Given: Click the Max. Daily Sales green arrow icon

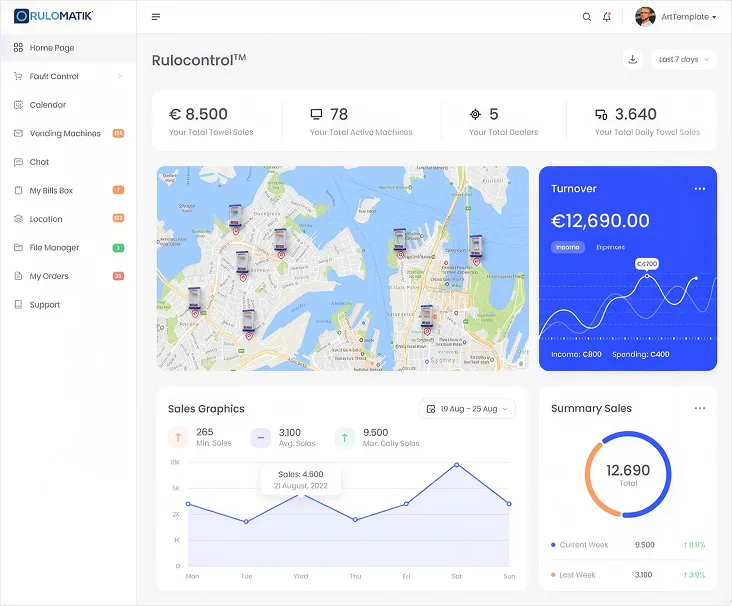Looking at the screenshot, I should pyautogui.click(x=345, y=437).
